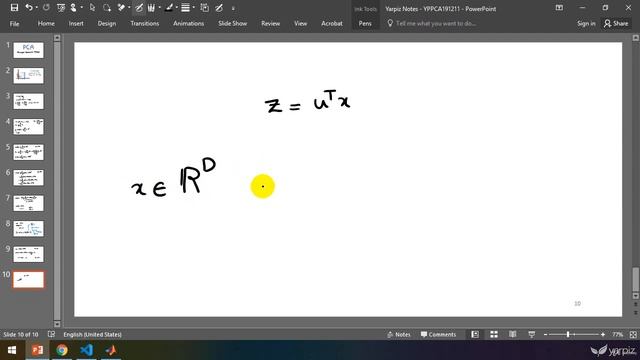Toggle the Comments pane button
Viewport: 640px width, 360px height.
tap(438, 334)
